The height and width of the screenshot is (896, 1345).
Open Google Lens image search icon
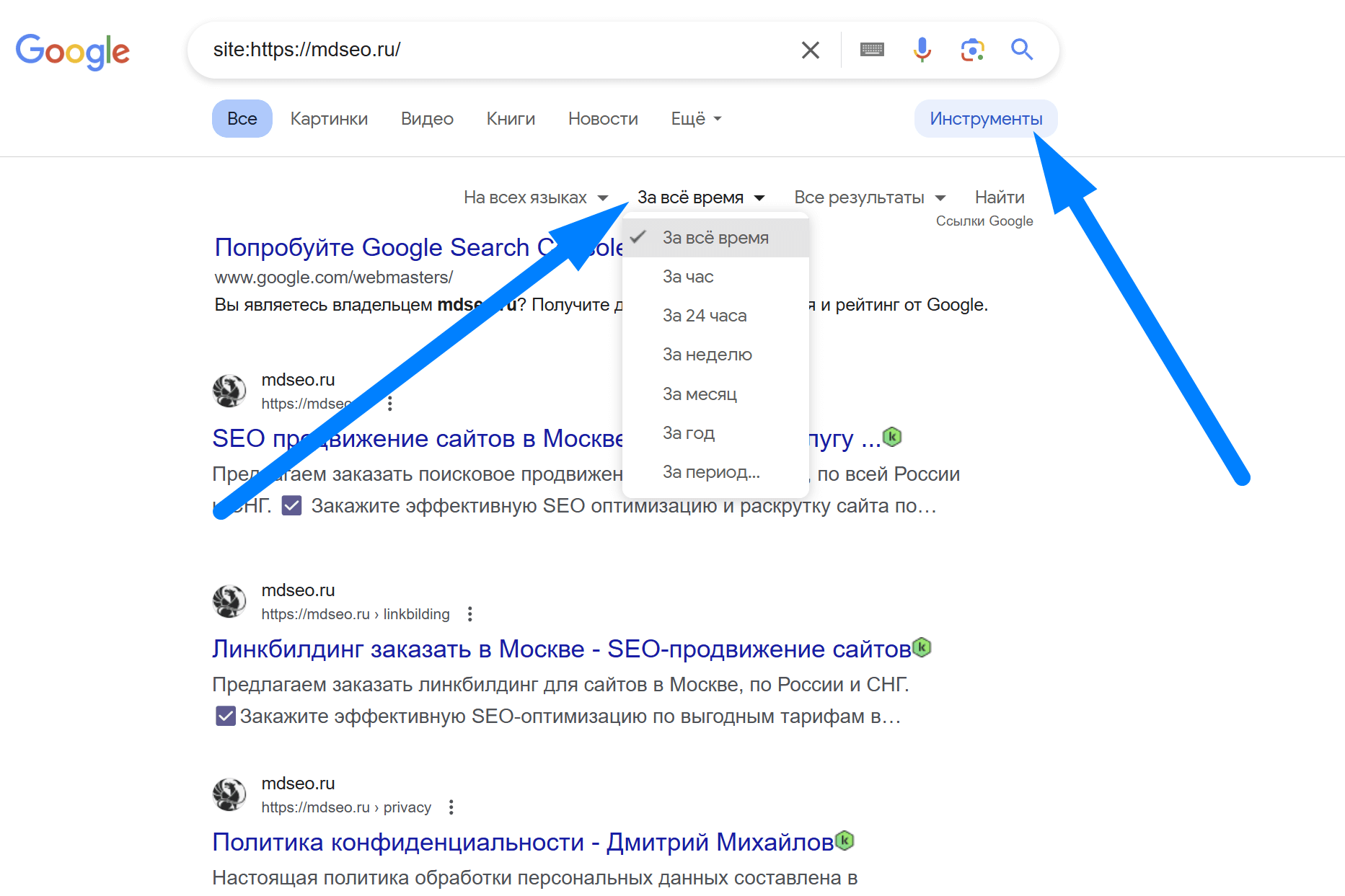[972, 50]
